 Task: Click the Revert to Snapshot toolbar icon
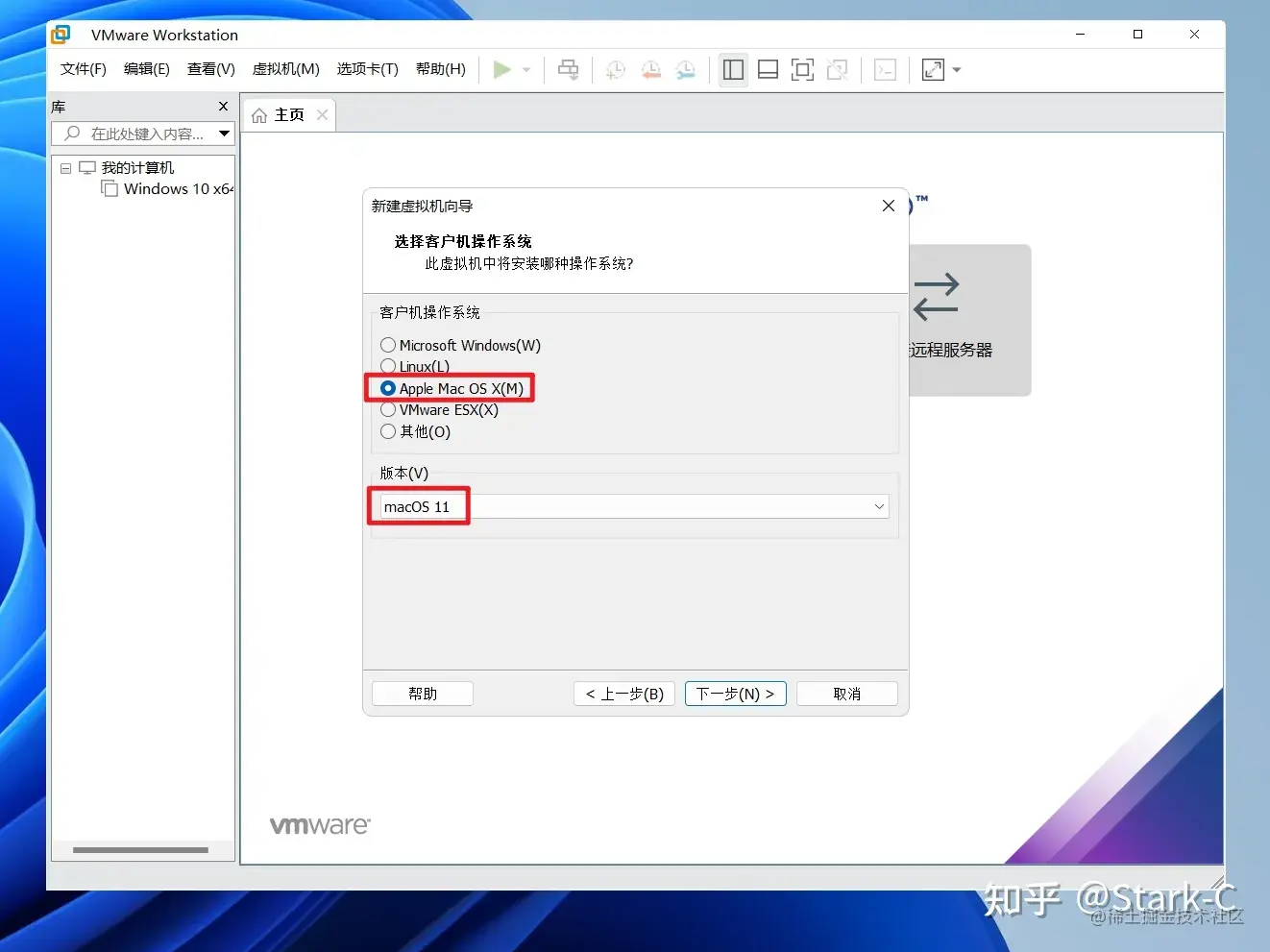click(651, 69)
